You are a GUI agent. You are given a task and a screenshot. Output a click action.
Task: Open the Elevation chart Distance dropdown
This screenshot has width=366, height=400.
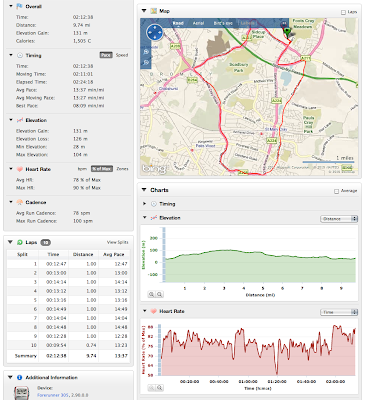click(x=339, y=219)
